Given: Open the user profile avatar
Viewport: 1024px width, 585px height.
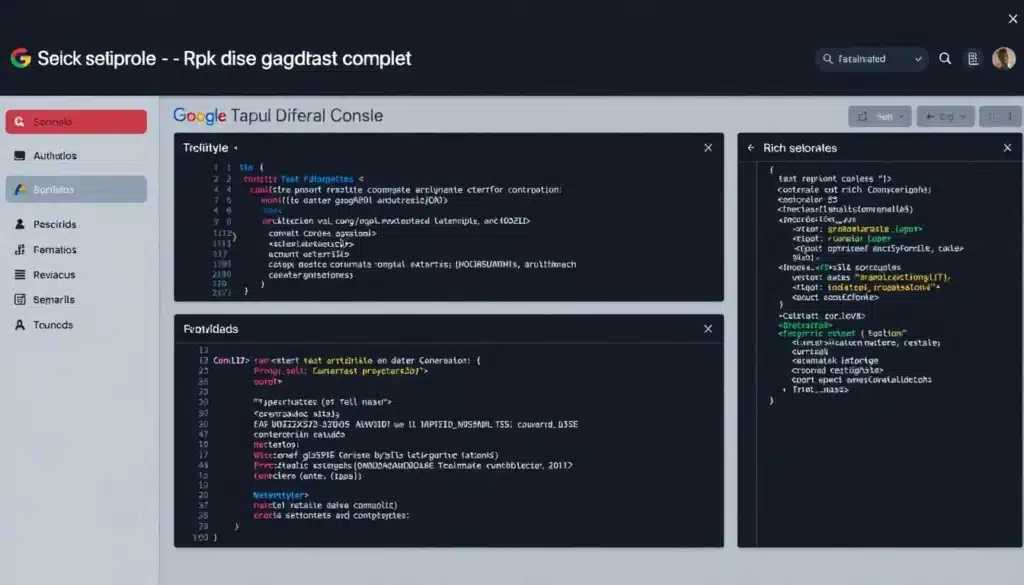Looking at the screenshot, I should click(1003, 59).
